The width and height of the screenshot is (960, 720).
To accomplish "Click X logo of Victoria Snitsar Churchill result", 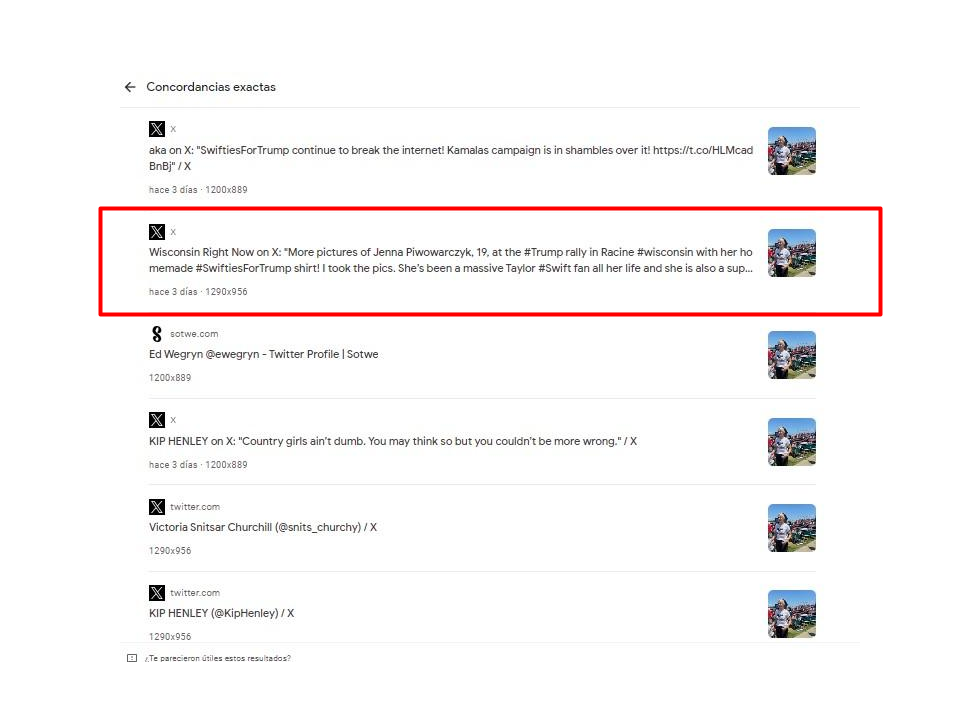I will pyautogui.click(x=157, y=506).
